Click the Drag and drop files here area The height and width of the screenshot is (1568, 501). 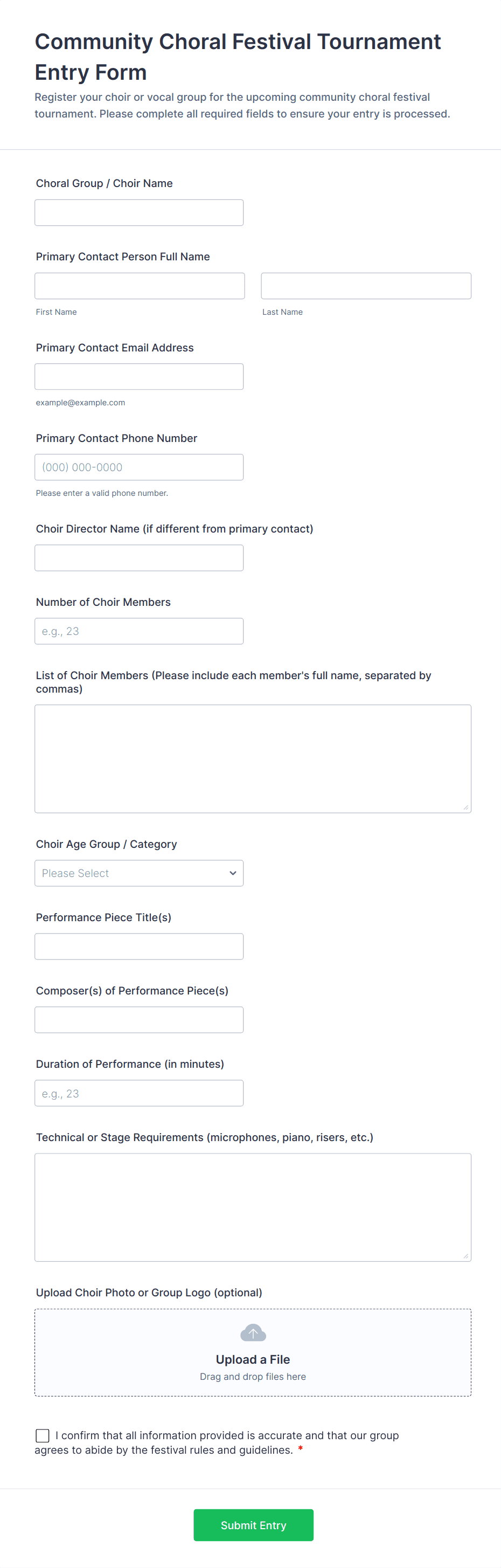tap(253, 1377)
